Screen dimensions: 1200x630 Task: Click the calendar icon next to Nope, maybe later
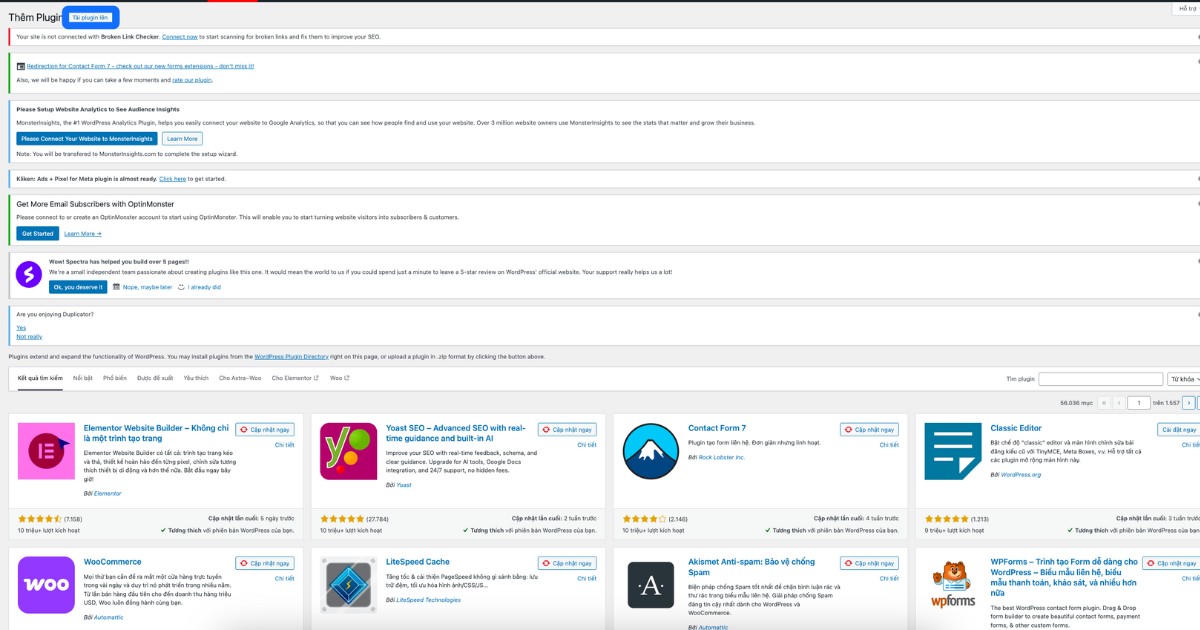click(116, 287)
